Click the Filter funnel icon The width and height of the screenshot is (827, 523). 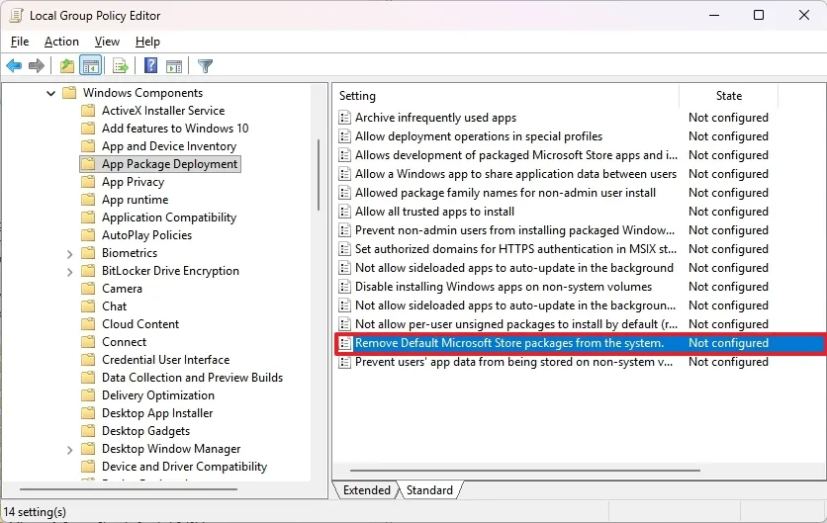(205, 66)
